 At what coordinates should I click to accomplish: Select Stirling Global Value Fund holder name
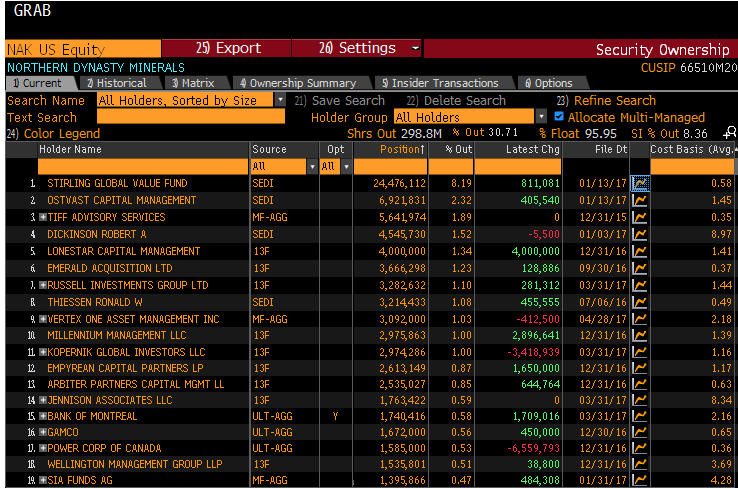117,184
